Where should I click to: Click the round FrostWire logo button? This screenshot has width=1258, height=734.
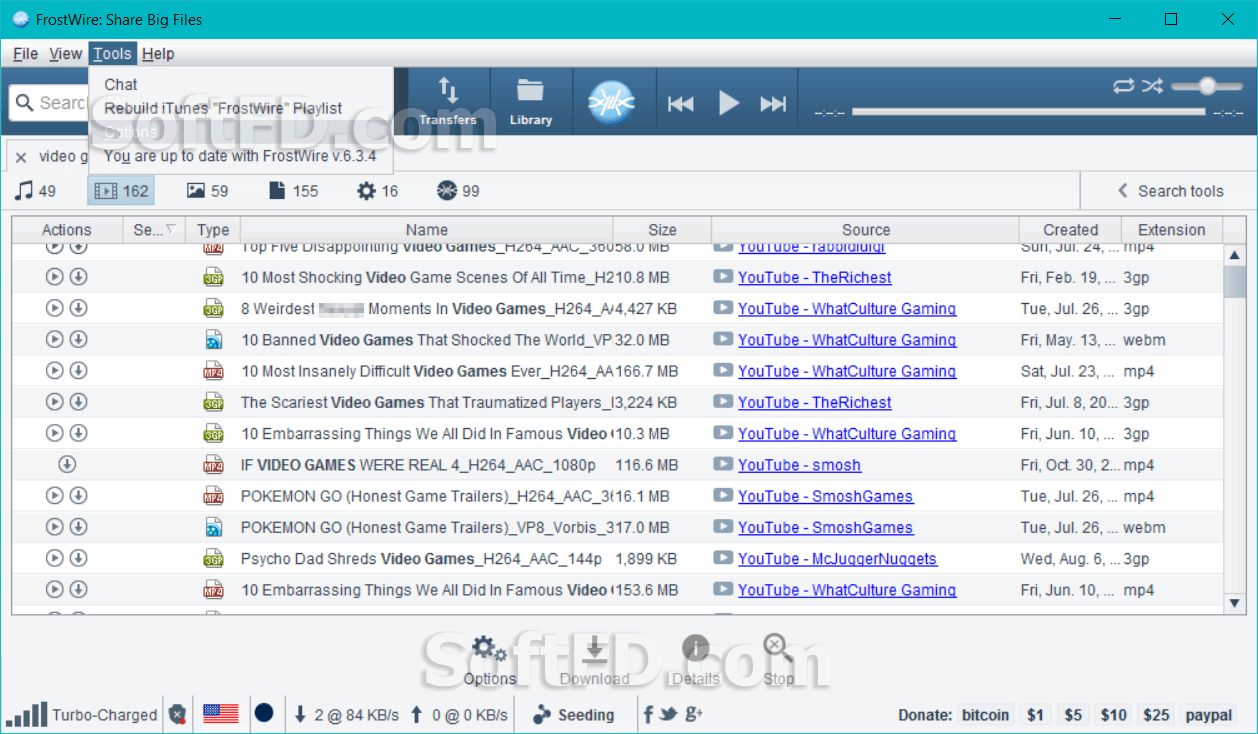612,102
